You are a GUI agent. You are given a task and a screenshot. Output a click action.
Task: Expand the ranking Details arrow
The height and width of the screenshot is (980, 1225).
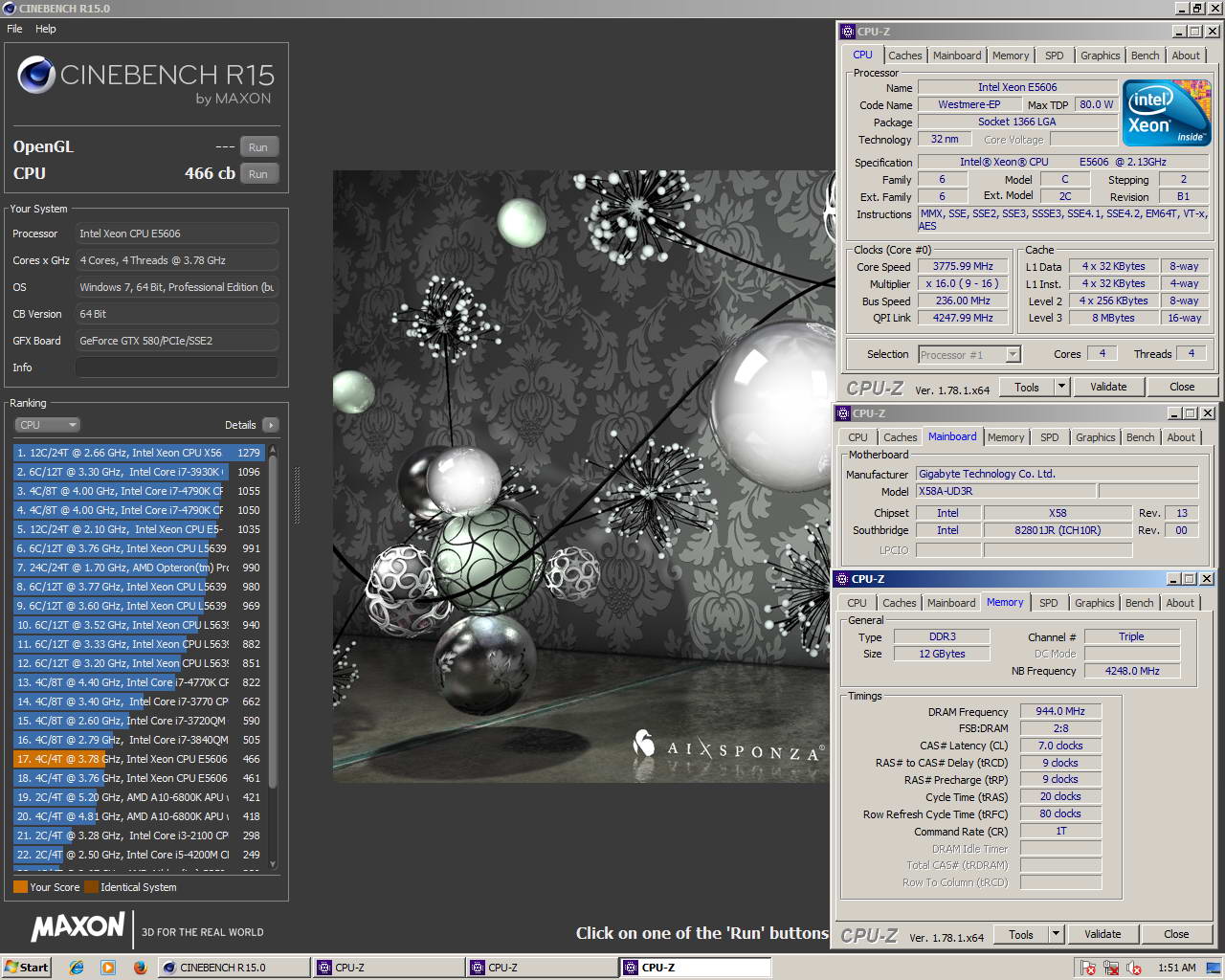point(271,425)
